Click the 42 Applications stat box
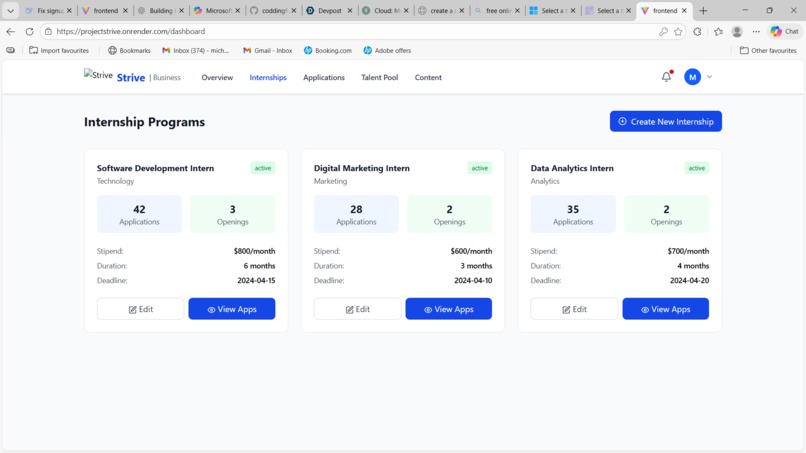The image size is (806, 453). click(x=139, y=214)
